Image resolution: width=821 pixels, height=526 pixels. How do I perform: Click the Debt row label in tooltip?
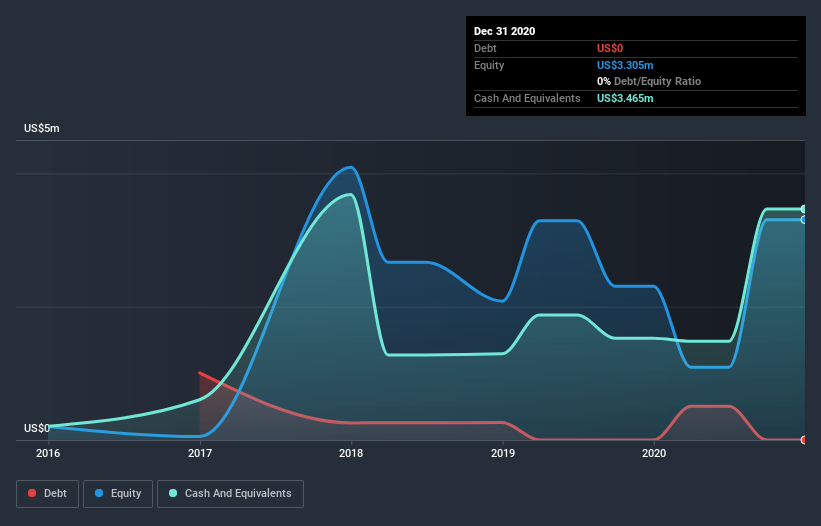point(485,48)
